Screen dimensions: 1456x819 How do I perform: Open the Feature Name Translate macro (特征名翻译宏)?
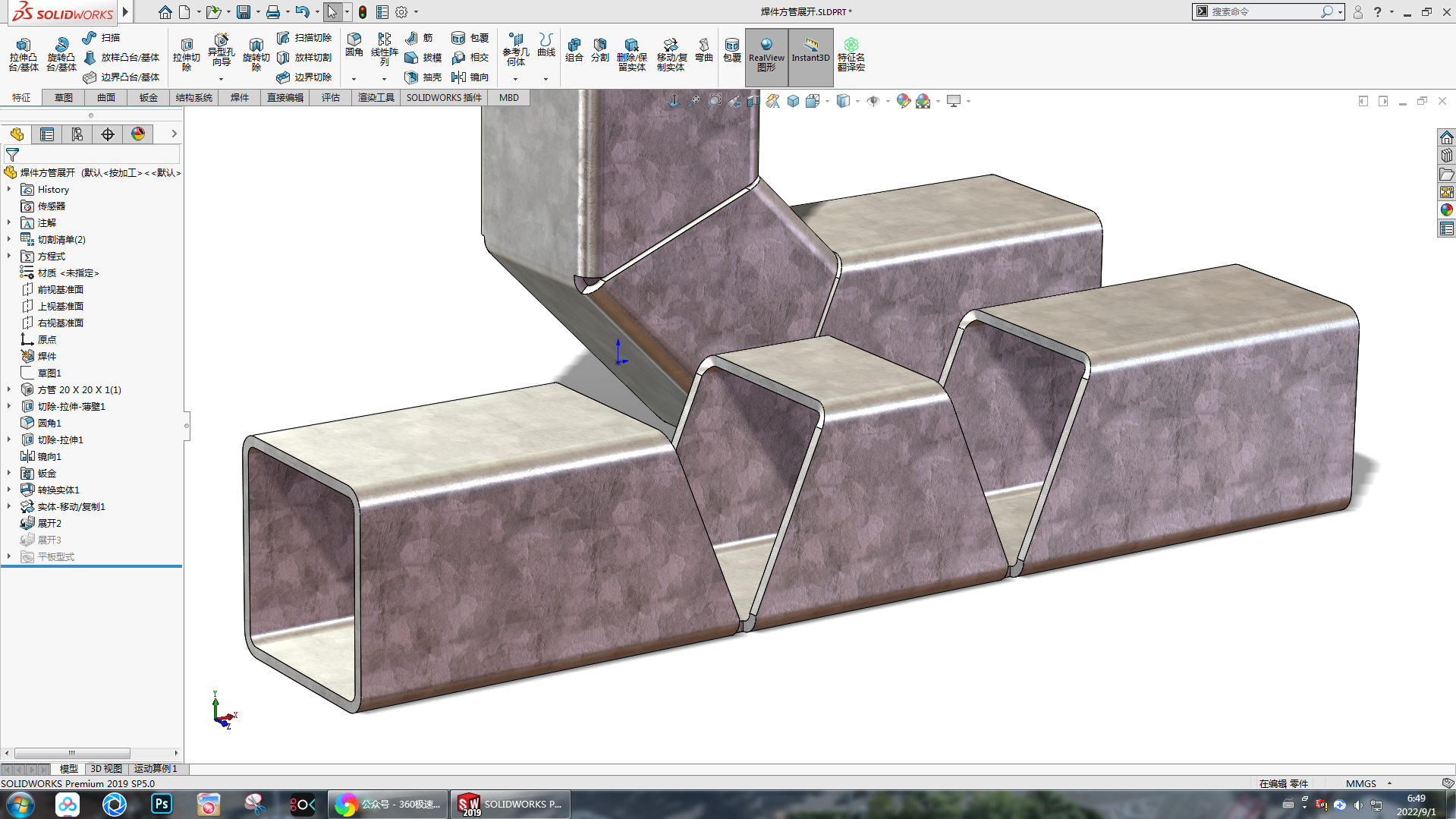(x=851, y=55)
